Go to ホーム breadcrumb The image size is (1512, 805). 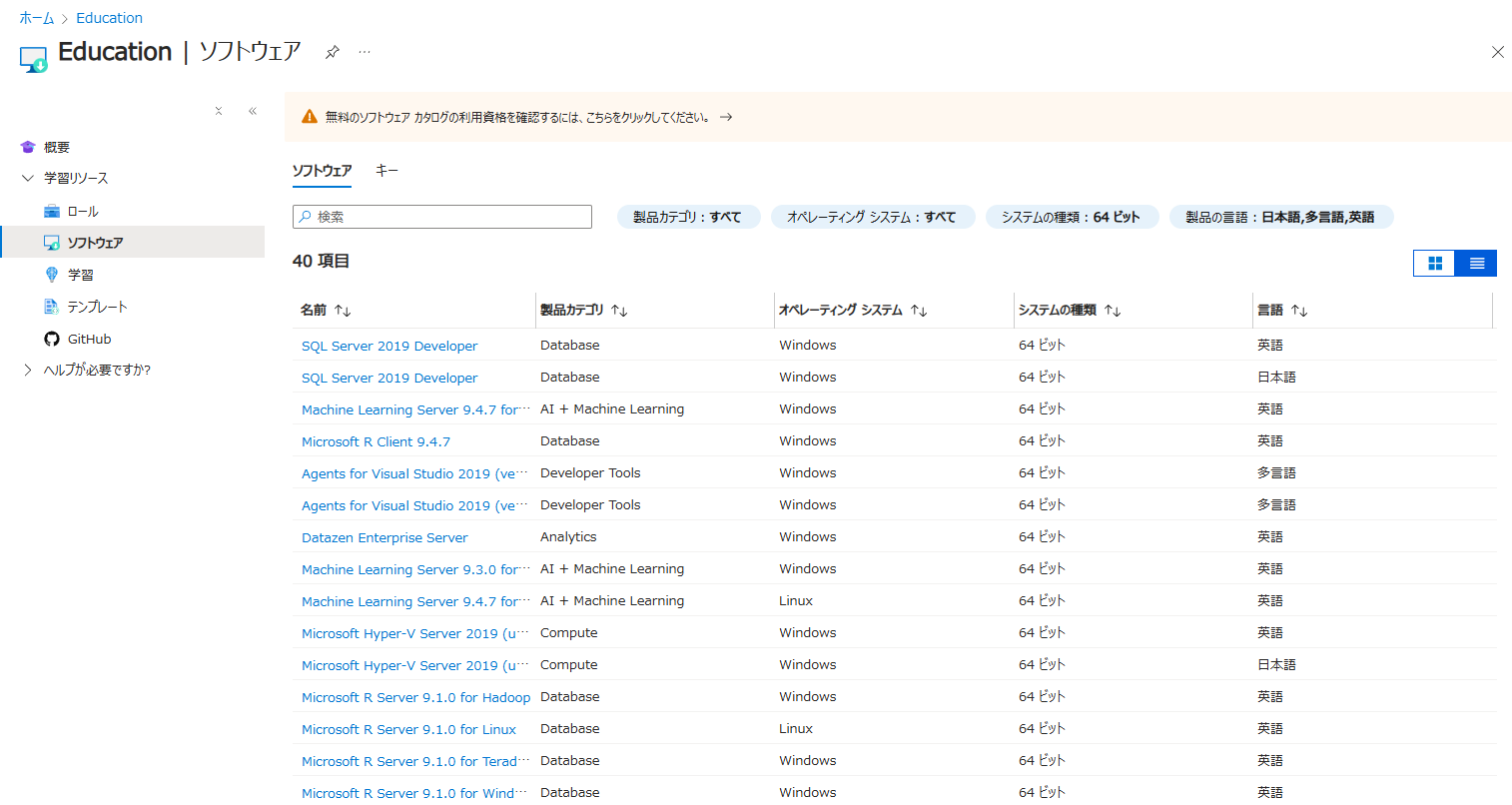[x=37, y=18]
